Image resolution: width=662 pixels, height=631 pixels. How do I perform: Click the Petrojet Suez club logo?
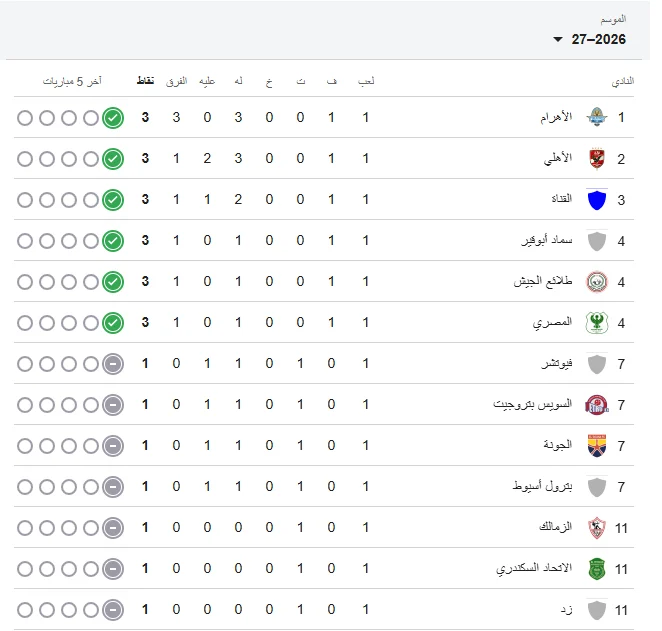[597, 405]
